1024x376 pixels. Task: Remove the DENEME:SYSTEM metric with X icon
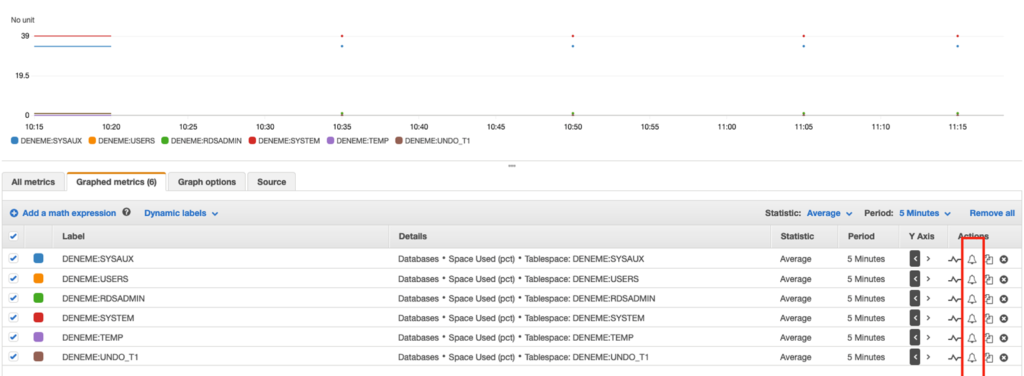[1004, 318]
